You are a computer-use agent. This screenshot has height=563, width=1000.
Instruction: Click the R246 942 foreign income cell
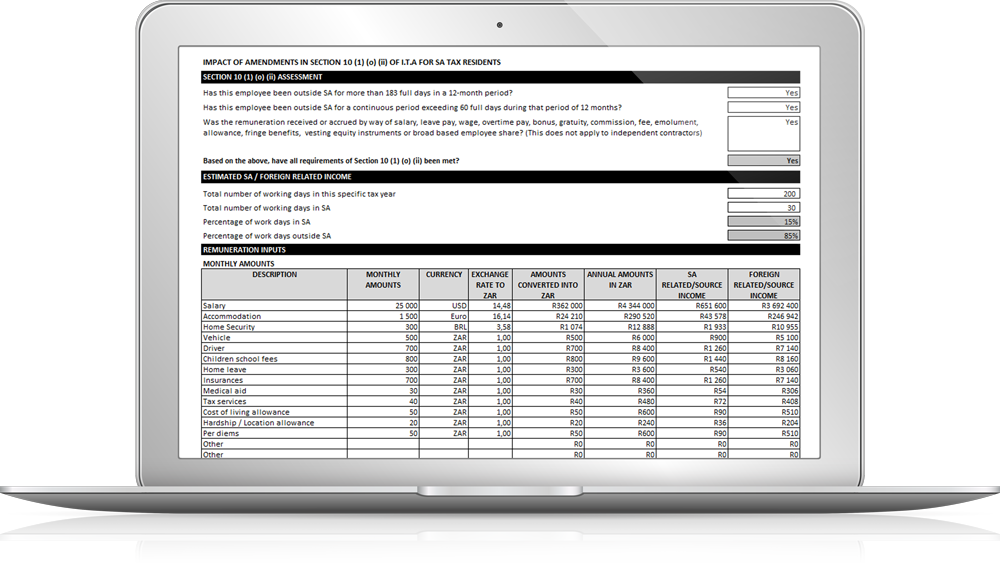coord(764,316)
